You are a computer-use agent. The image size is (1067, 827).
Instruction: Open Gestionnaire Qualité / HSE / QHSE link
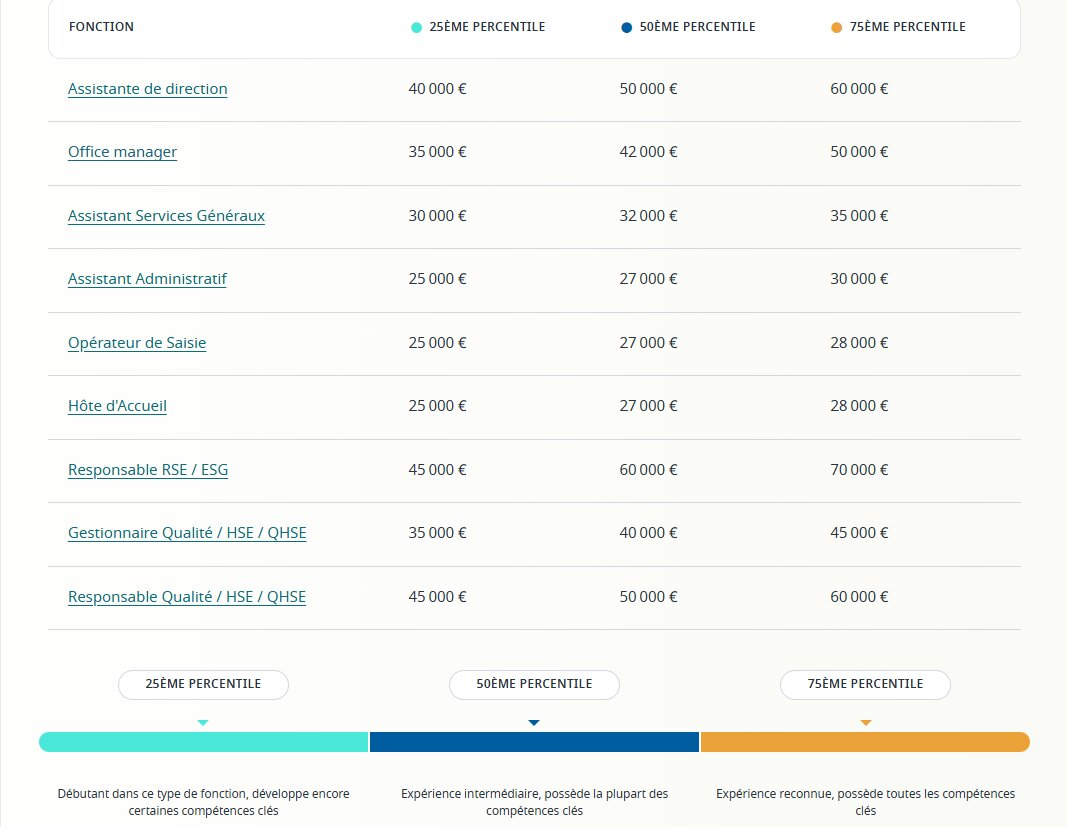(187, 533)
